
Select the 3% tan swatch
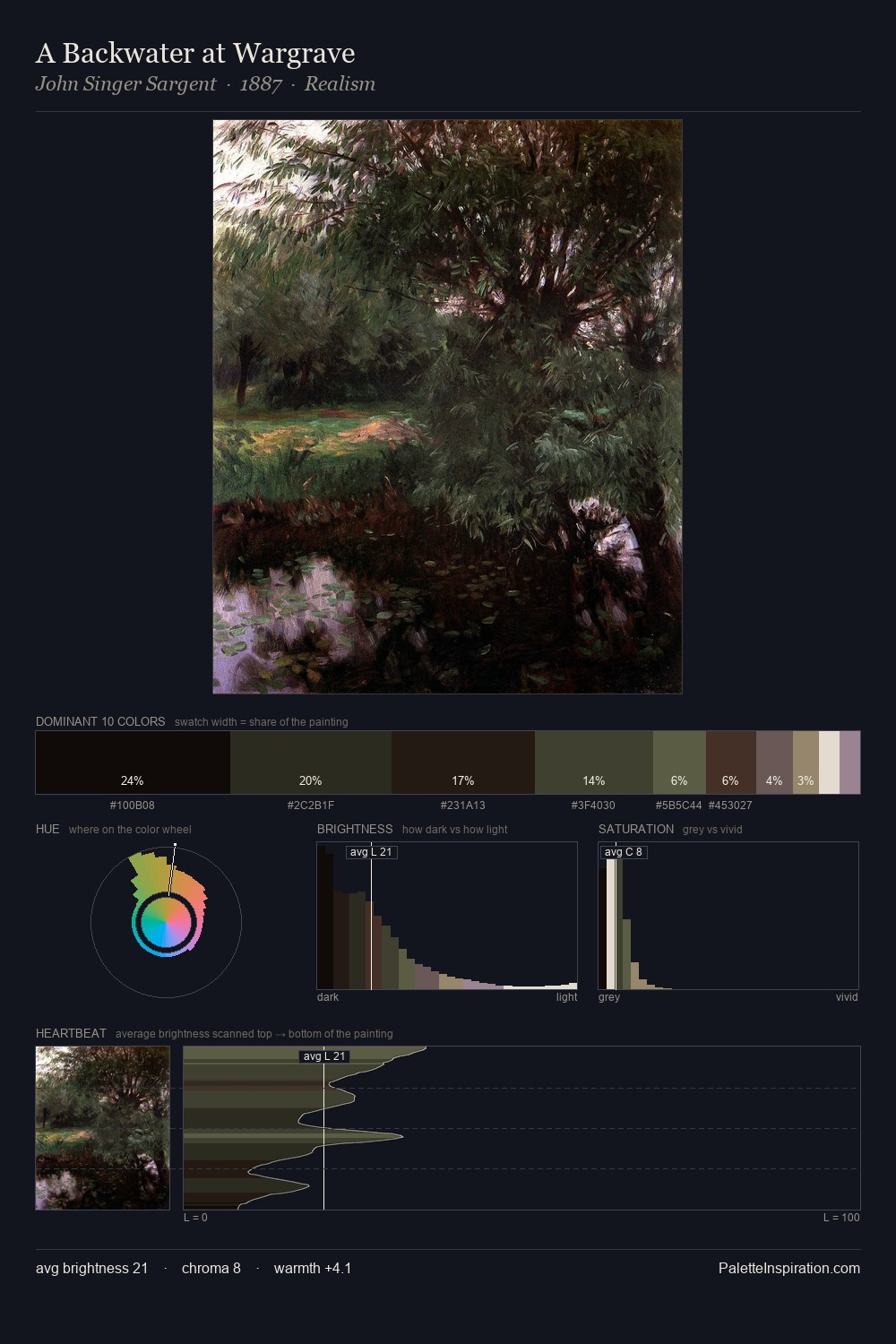point(806,762)
